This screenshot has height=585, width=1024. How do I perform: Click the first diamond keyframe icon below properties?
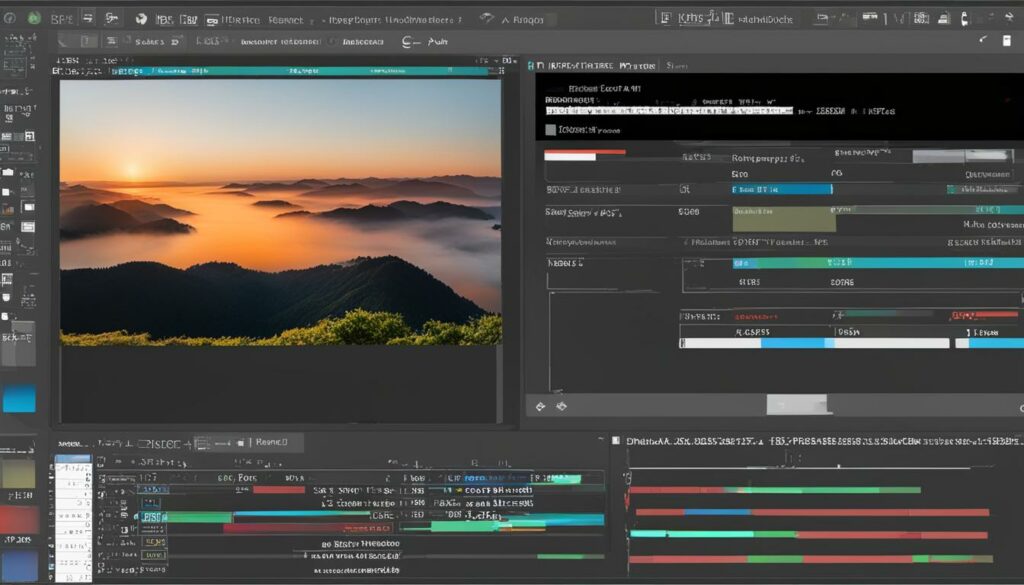click(x=541, y=406)
